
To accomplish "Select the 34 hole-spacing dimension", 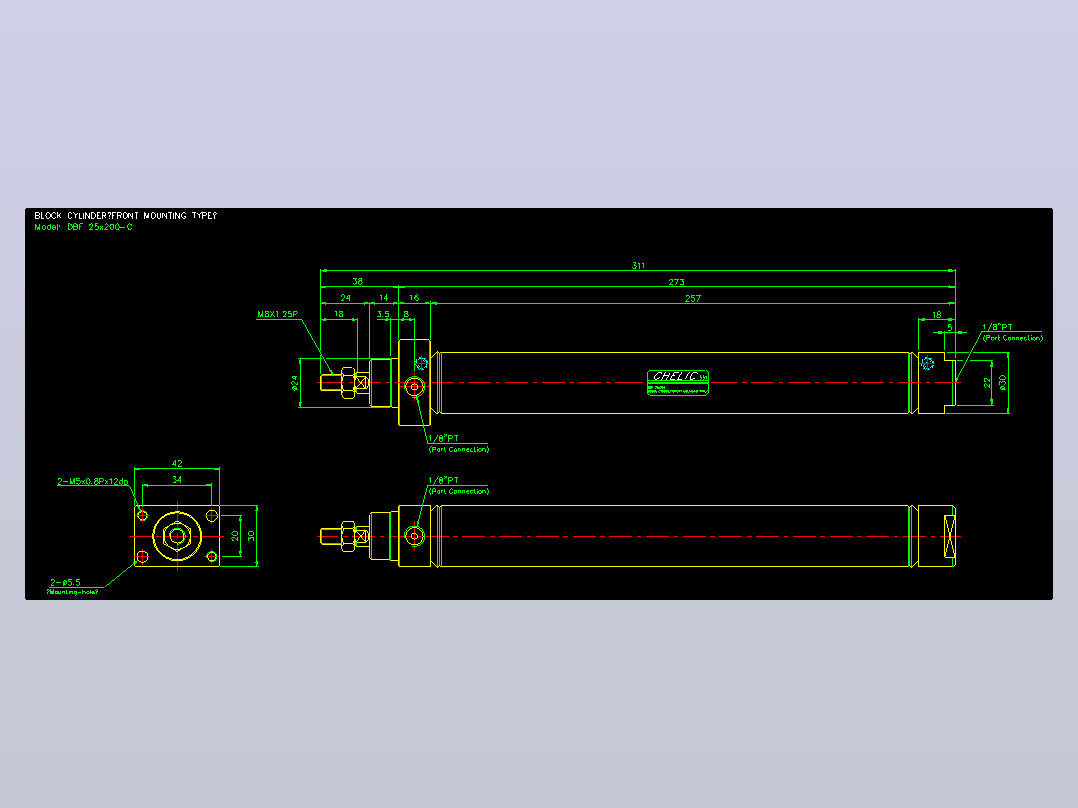I will click(177, 480).
